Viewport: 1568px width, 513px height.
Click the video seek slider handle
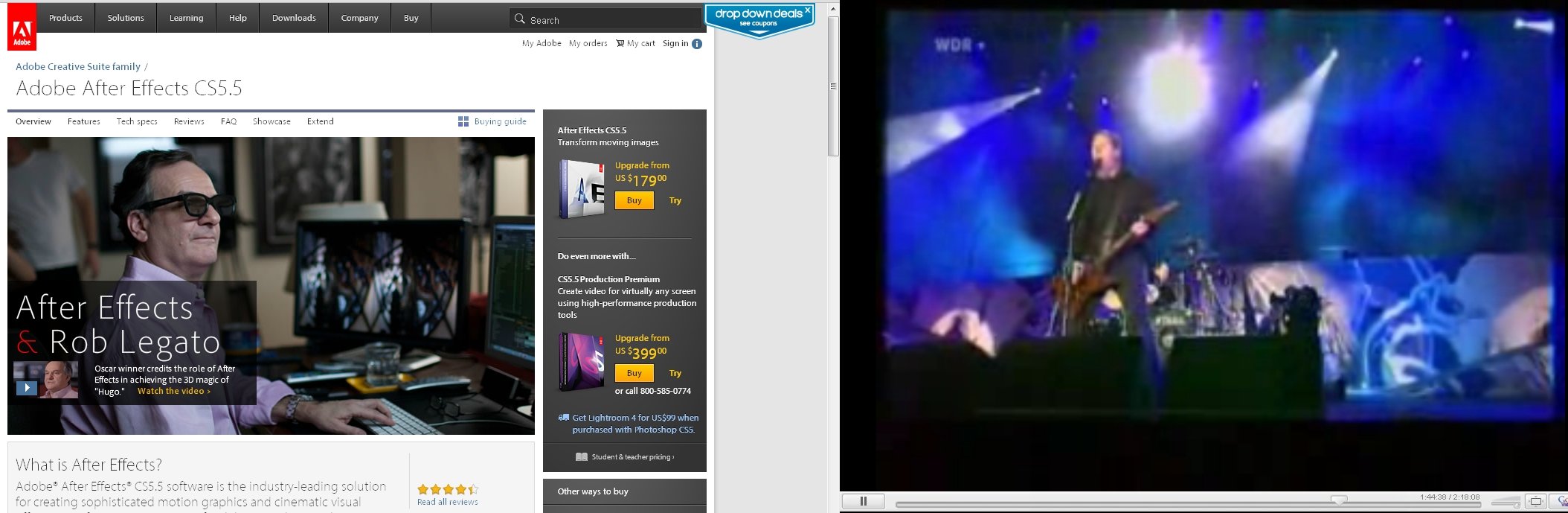(x=1339, y=500)
